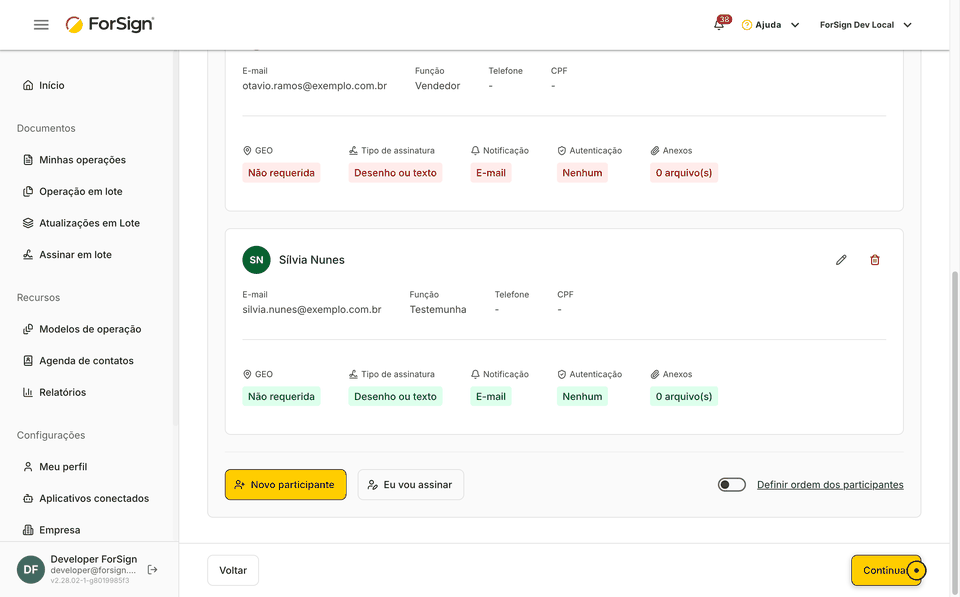Expand the Ajuda dropdown
Screen dimensions: 960x597
(x=770, y=25)
